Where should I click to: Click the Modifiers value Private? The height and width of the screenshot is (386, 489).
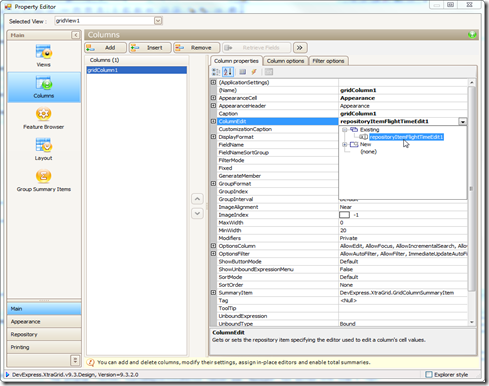pyautogui.click(x=348, y=238)
